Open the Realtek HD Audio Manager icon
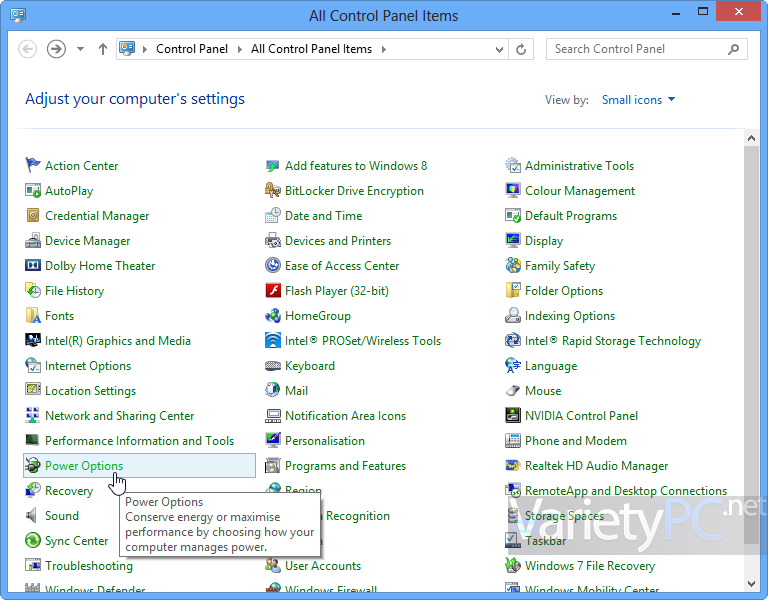 [x=513, y=466]
